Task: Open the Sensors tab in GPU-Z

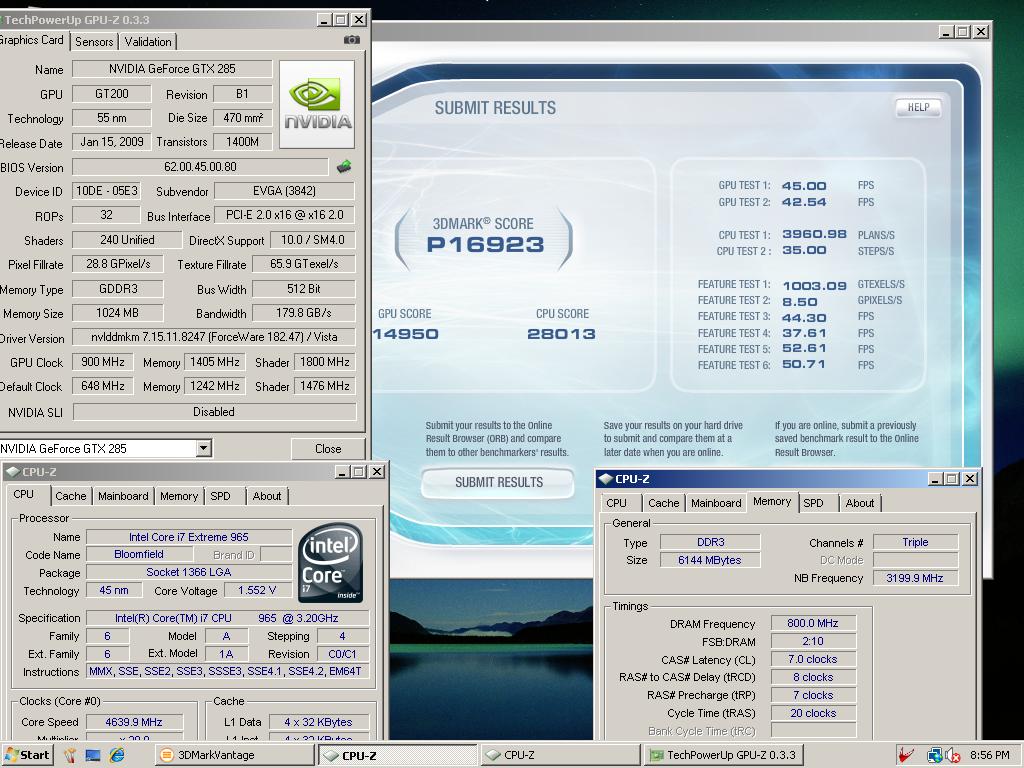Action: 94,42
